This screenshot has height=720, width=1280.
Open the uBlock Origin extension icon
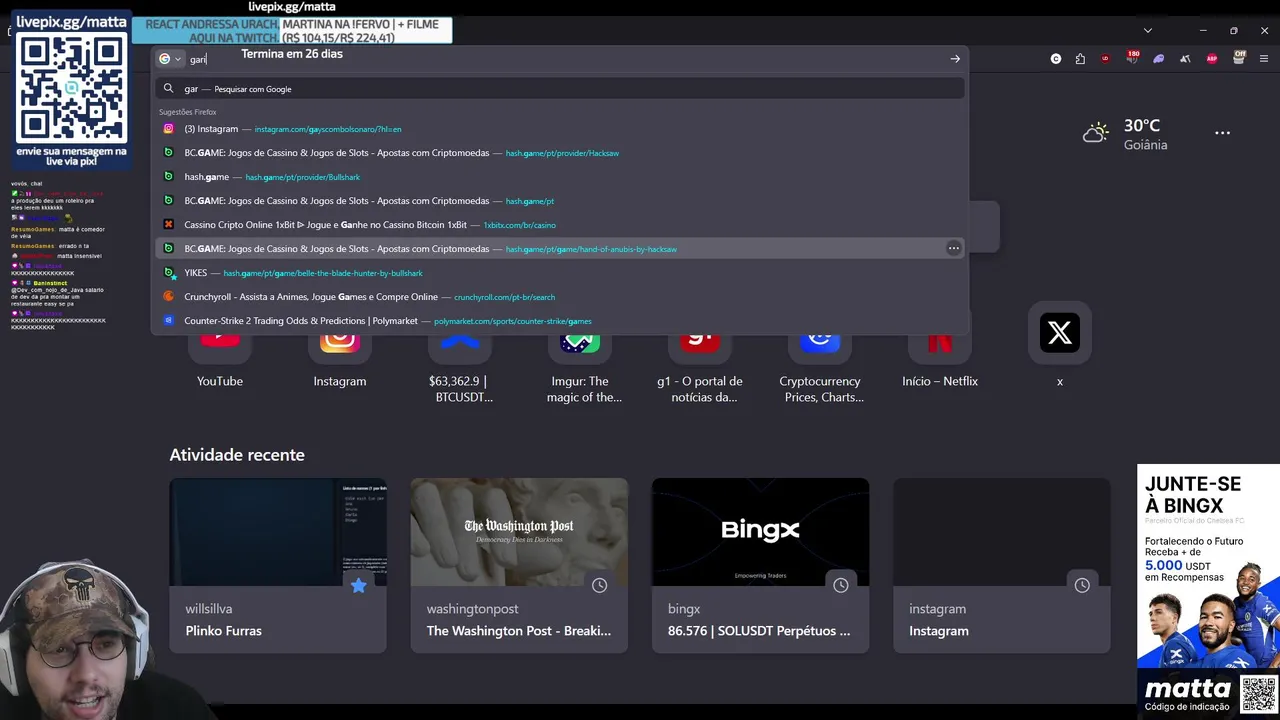point(1105,59)
